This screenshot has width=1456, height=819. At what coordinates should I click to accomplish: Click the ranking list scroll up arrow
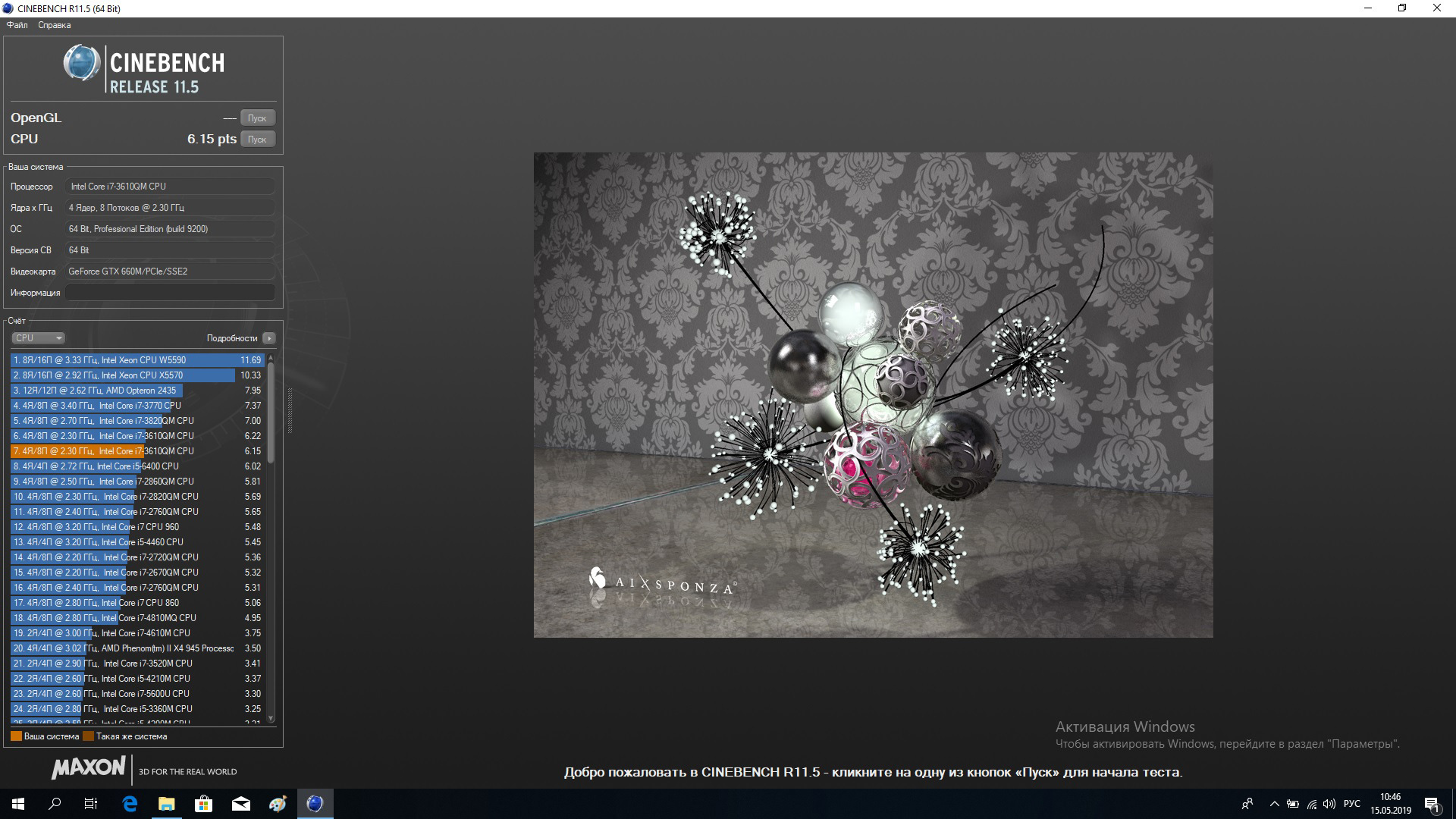(x=271, y=358)
